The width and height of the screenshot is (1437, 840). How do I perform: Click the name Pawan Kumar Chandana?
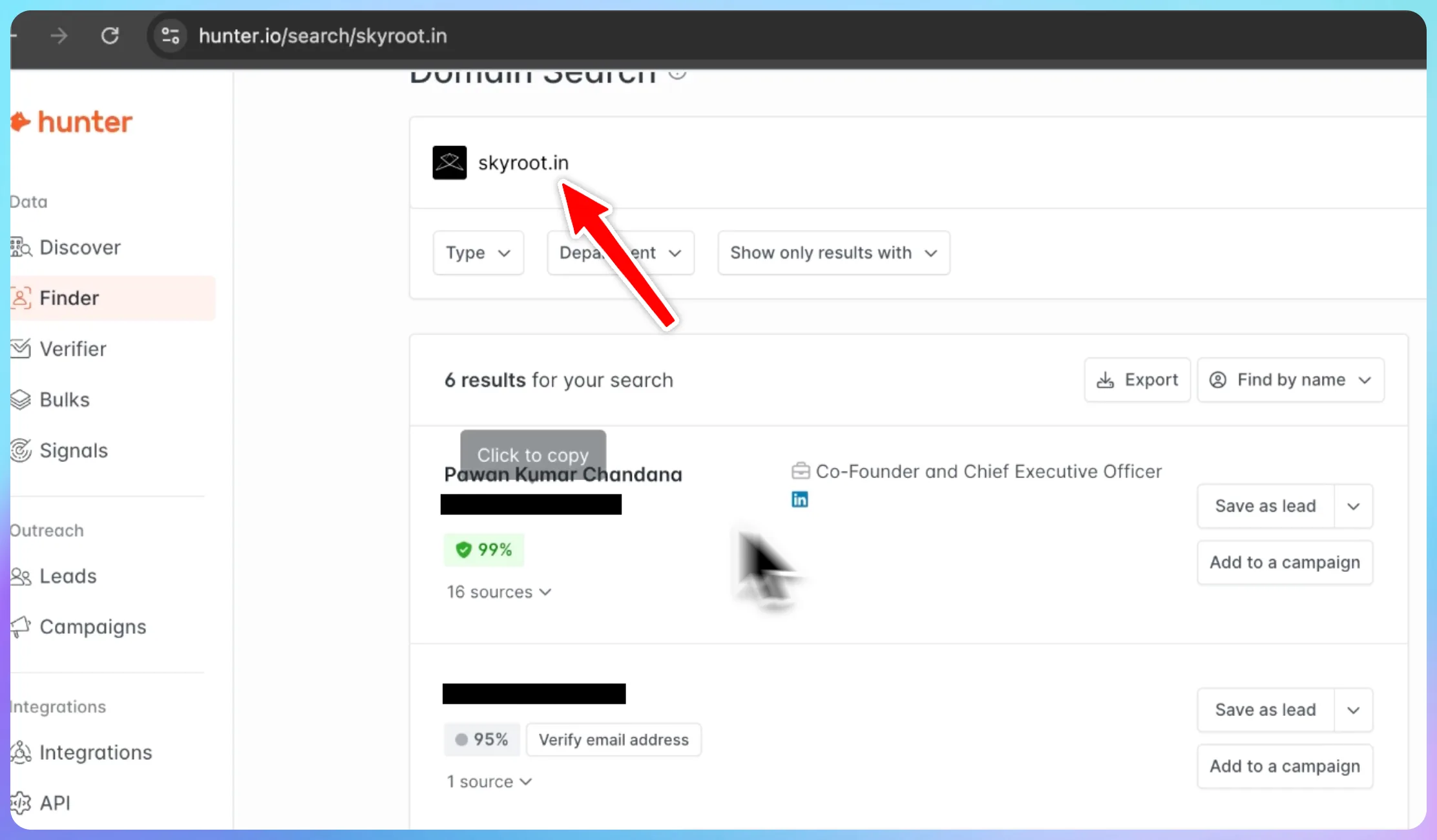(563, 475)
